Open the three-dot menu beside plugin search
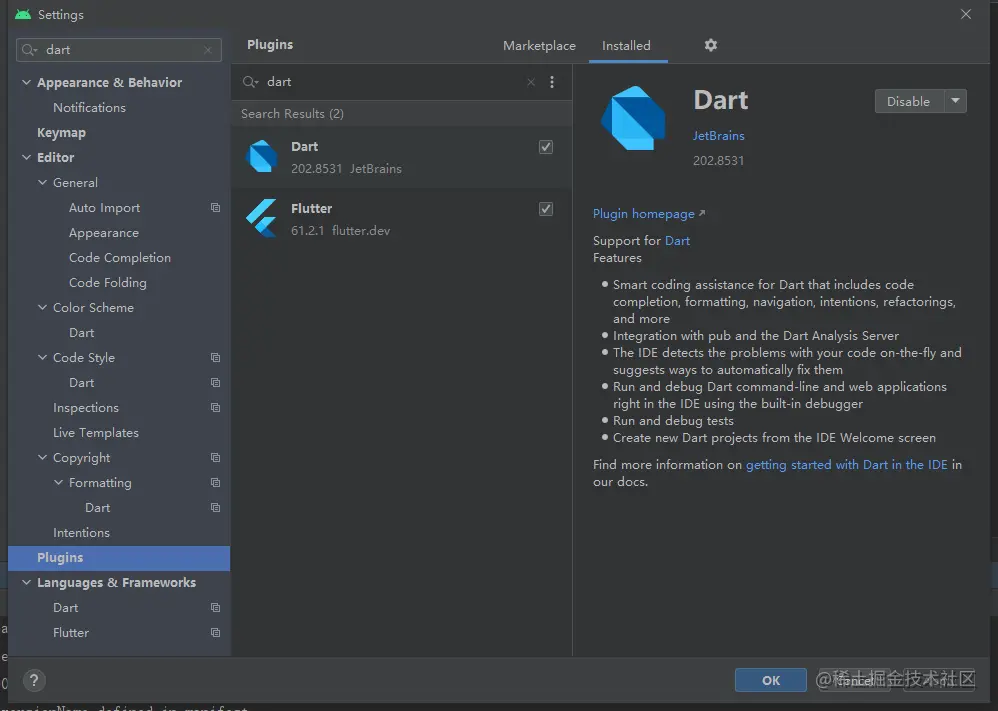The height and width of the screenshot is (711, 998). pos(552,82)
